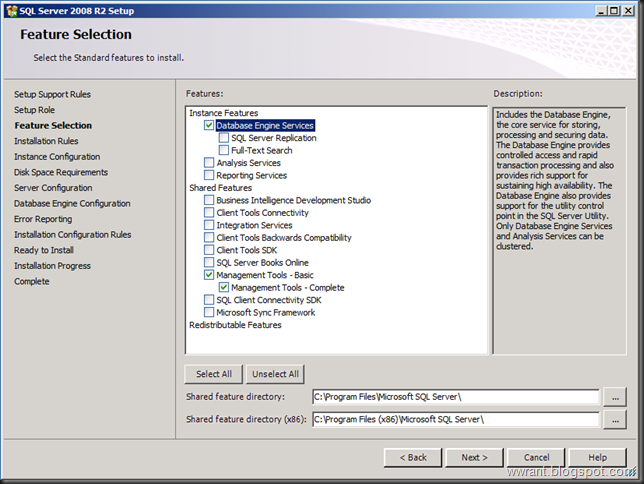Viewport: 644px width, 484px height.
Task: Select Installation Rules step
Action: [46, 141]
